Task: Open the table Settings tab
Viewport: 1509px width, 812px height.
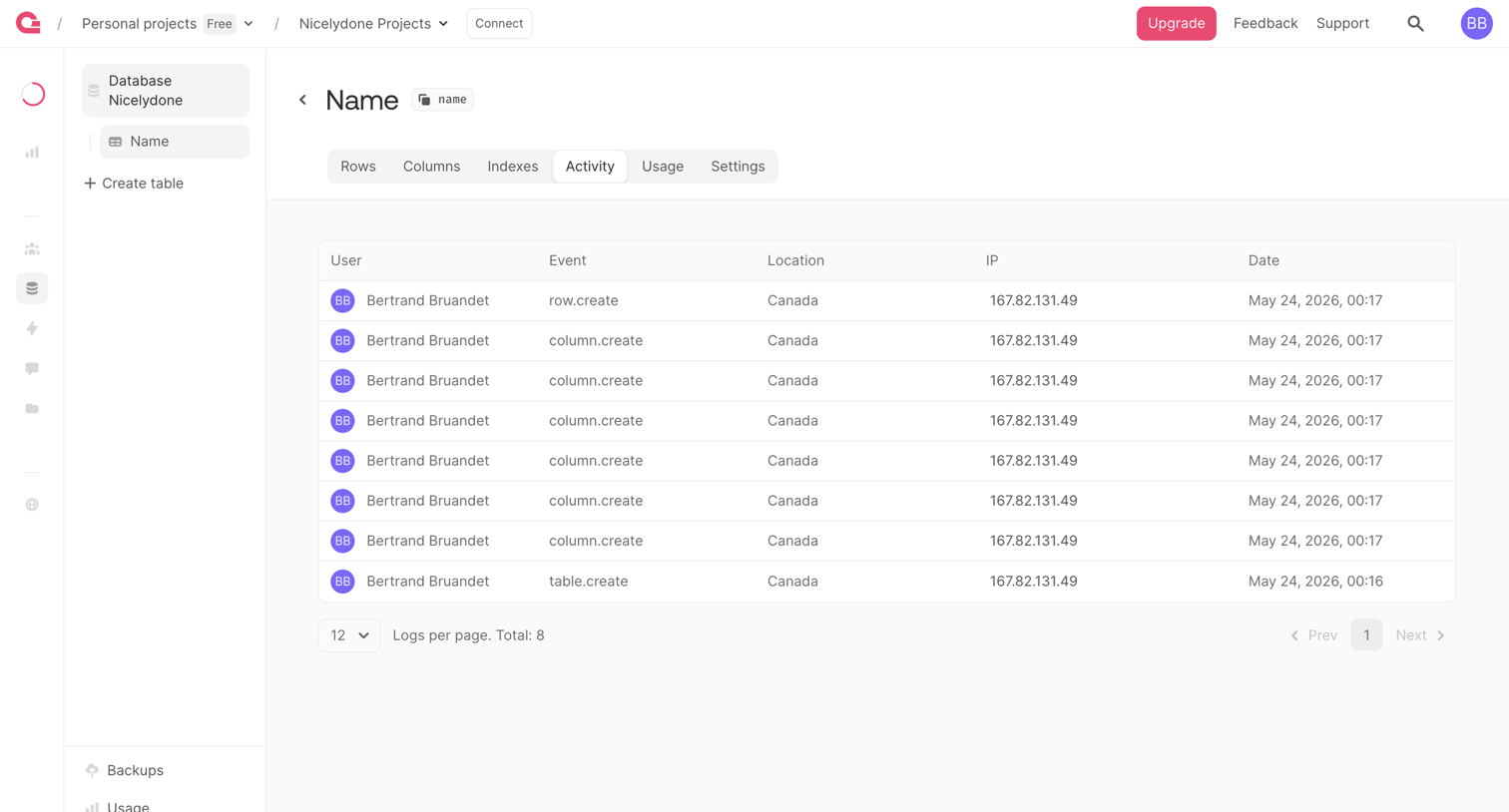Action: coord(738,167)
